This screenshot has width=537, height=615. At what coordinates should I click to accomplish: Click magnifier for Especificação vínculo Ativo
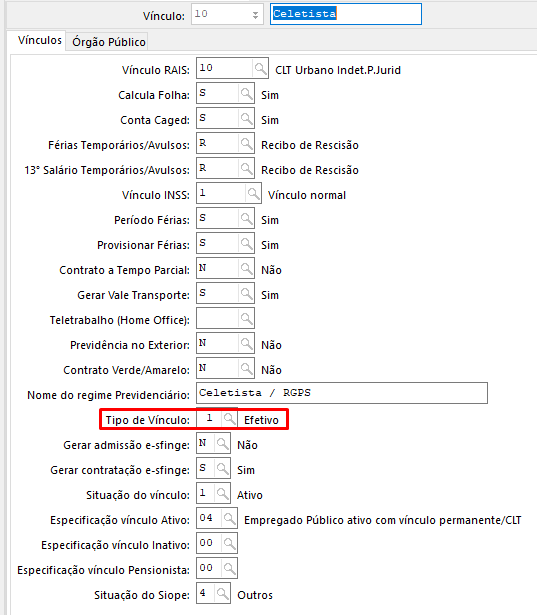[x=229, y=519]
